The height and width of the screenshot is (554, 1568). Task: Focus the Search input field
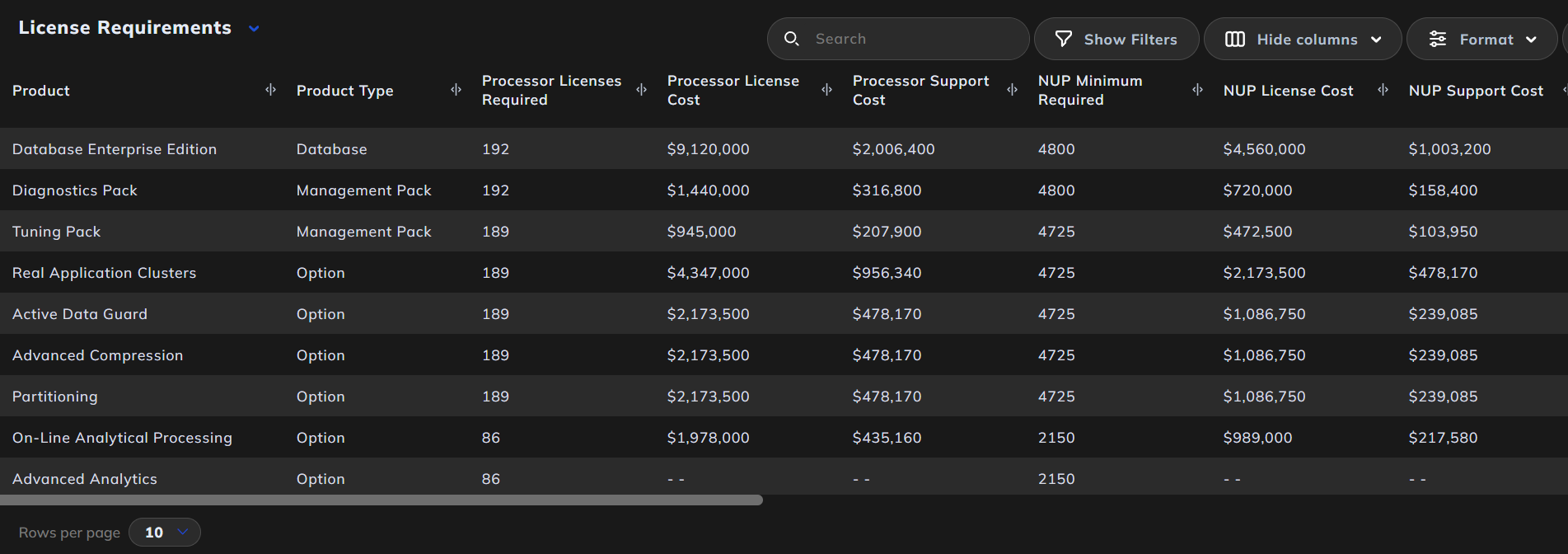point(898,39)
